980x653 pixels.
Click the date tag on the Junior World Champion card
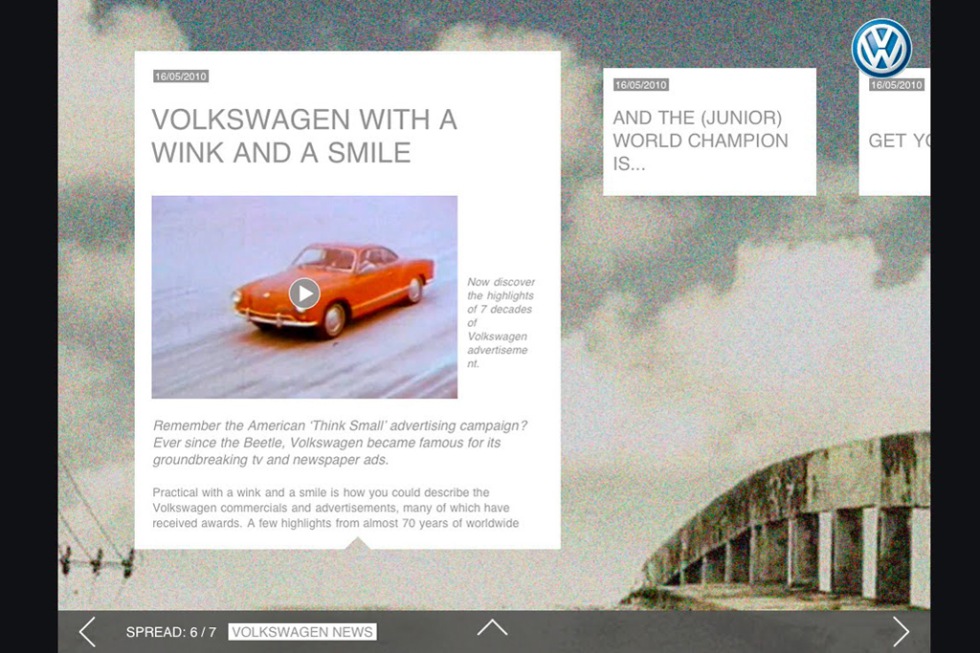tap(641, 85)
